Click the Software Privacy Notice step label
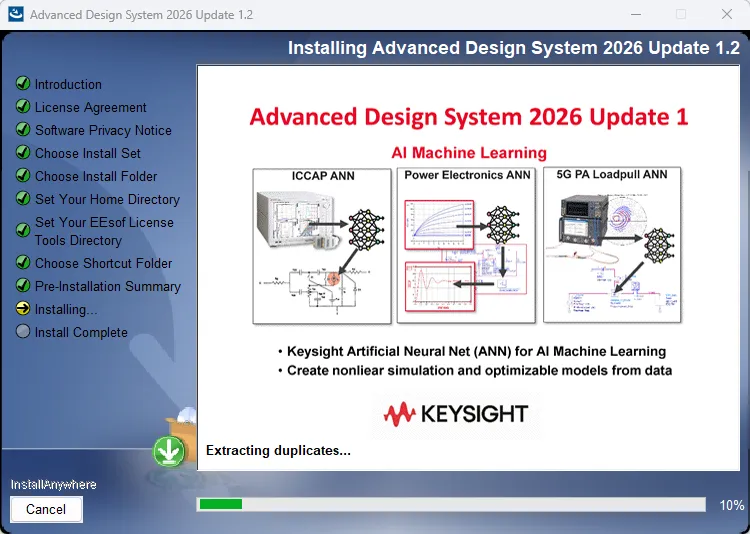 click(x=103, y=130)
